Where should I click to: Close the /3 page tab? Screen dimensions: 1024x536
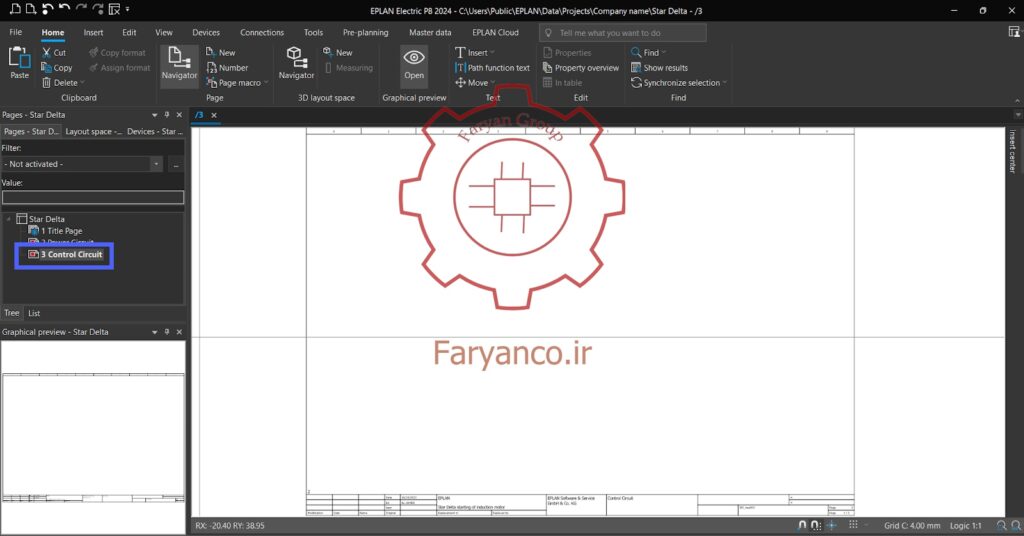coord(214,115)
